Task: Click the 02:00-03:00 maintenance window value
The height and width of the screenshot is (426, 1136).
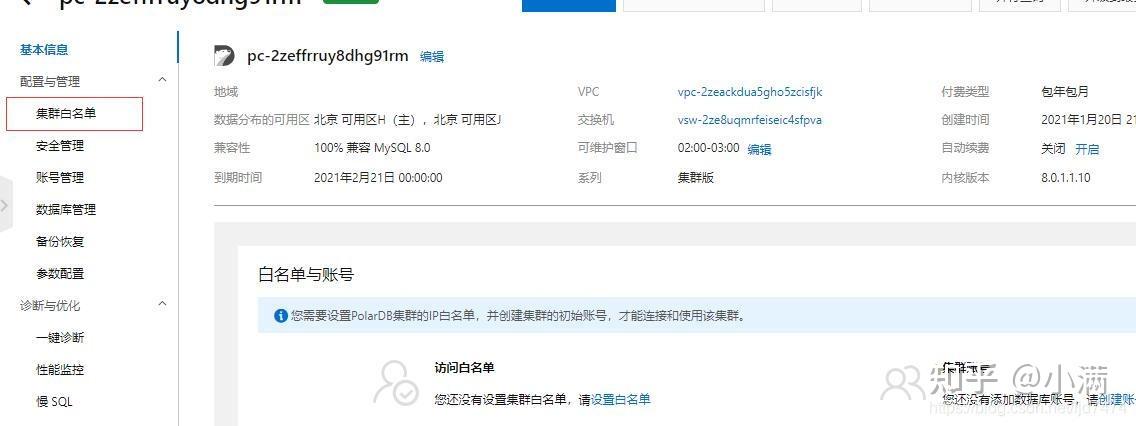Action: (x=709, y=148)
